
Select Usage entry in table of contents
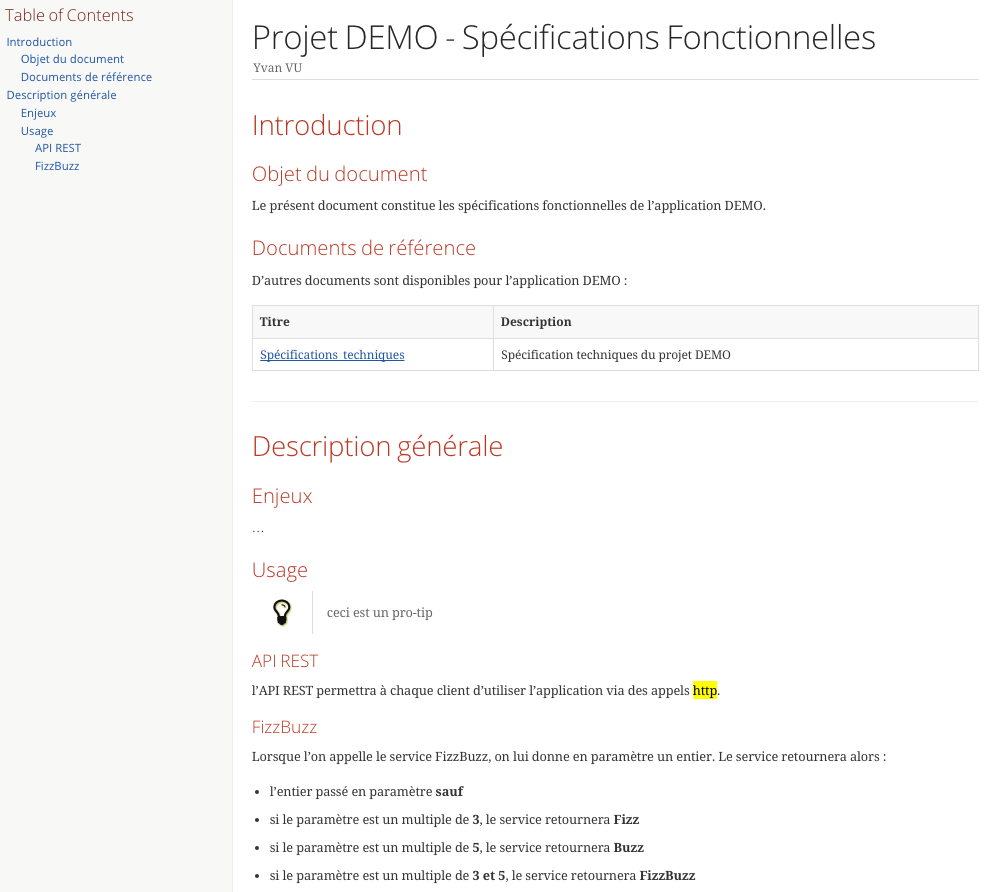pos(37,131)
